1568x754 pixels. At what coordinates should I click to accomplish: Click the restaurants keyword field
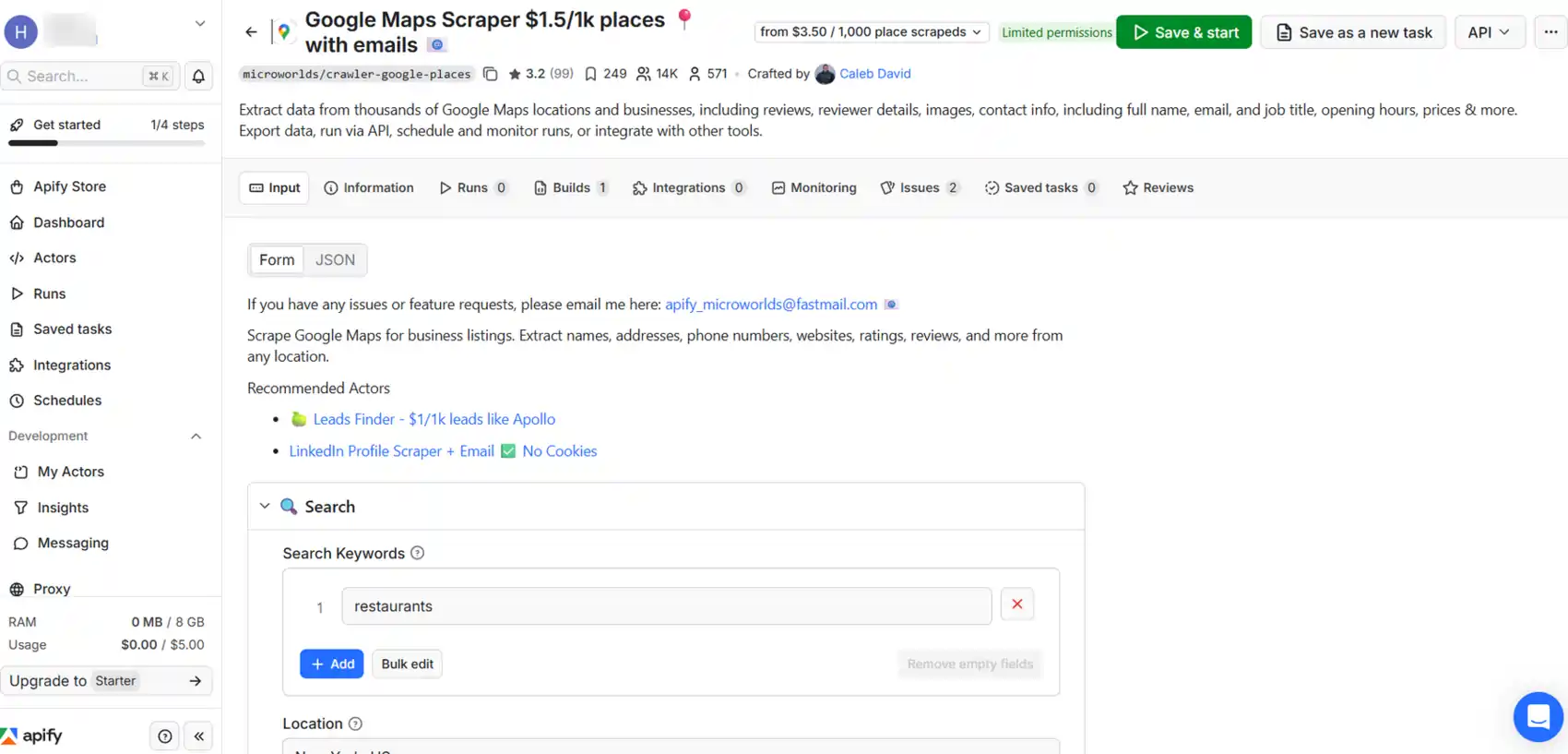click(x=666, y=606)
